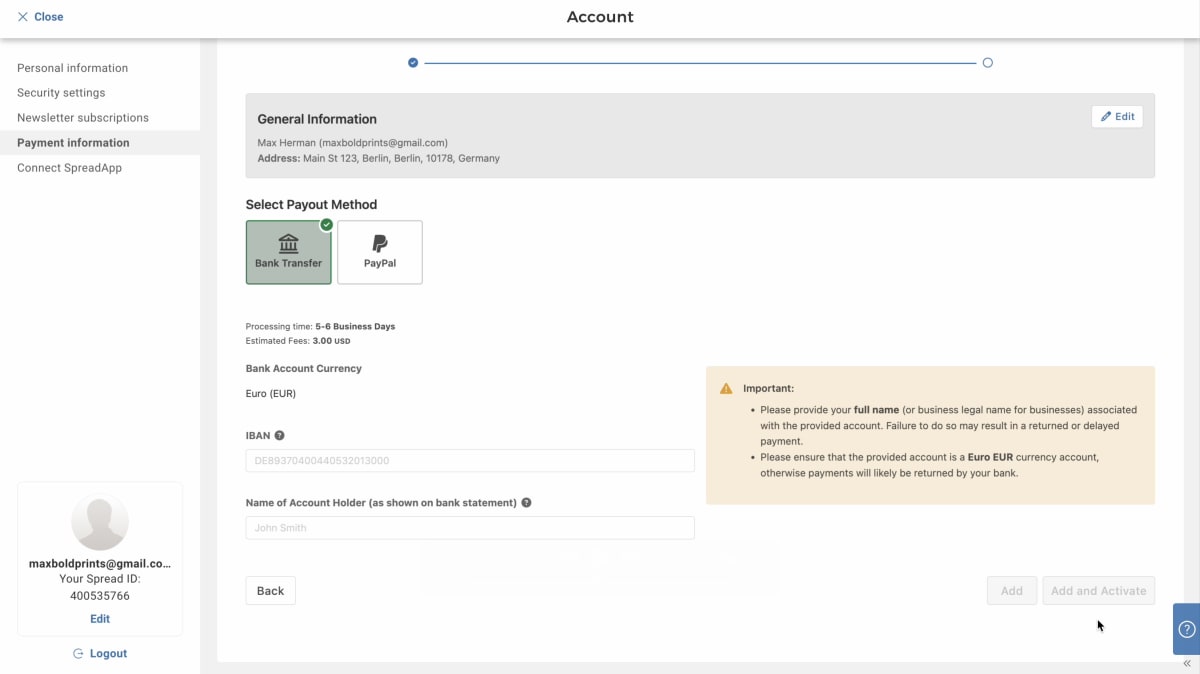Click the bank building icon
1200x674 pixels.
click(289, 243)
